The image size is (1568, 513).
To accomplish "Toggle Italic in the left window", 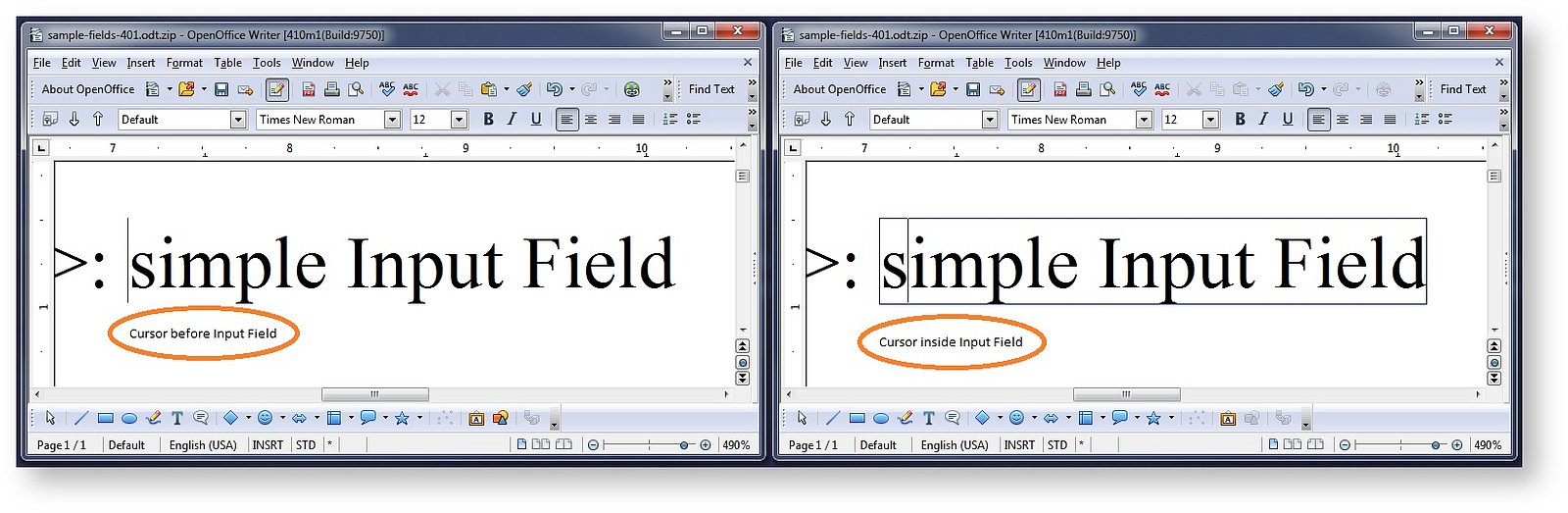I will (x=512, y=119).
